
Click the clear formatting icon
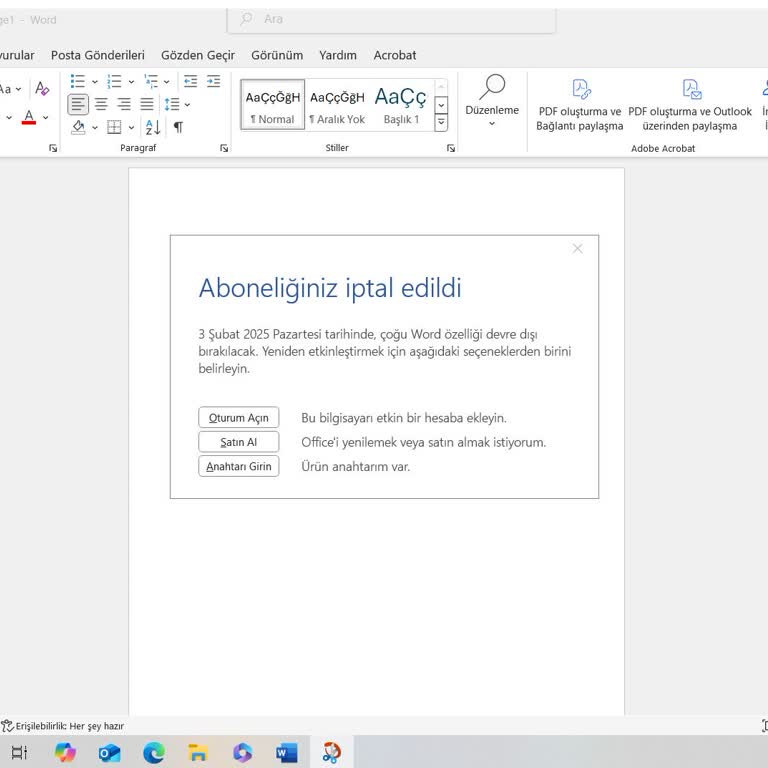pos(42,89)
